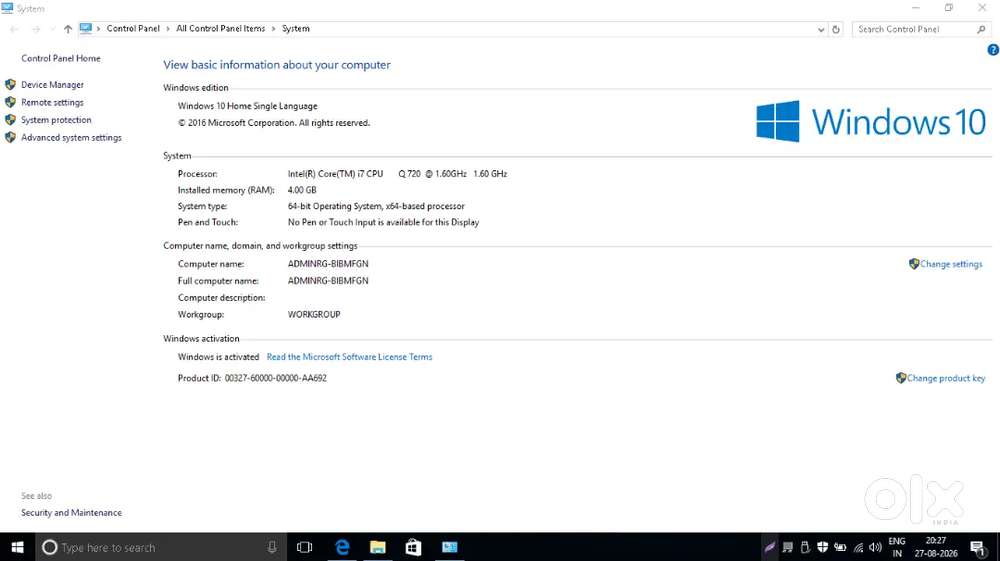Open Device Manager from the sidebar
1000x561 pixels.
point(52,85)
